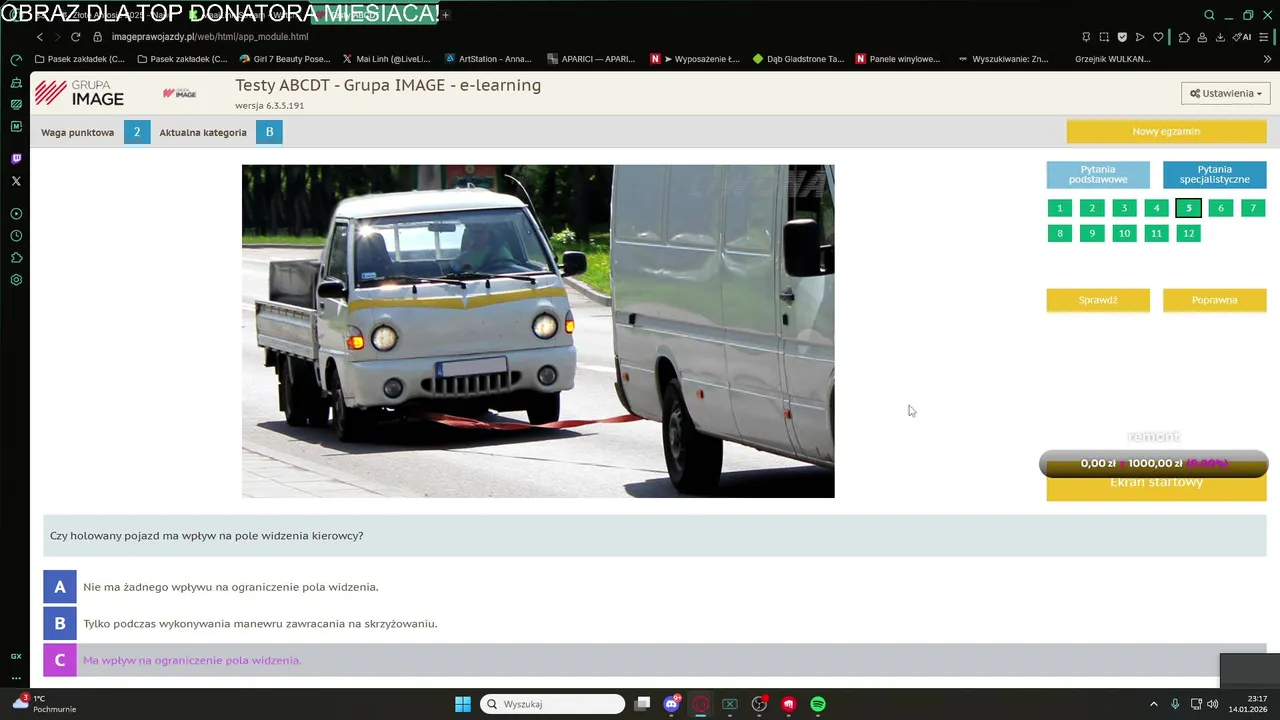Open Discord from taskbar

[672, 704]
